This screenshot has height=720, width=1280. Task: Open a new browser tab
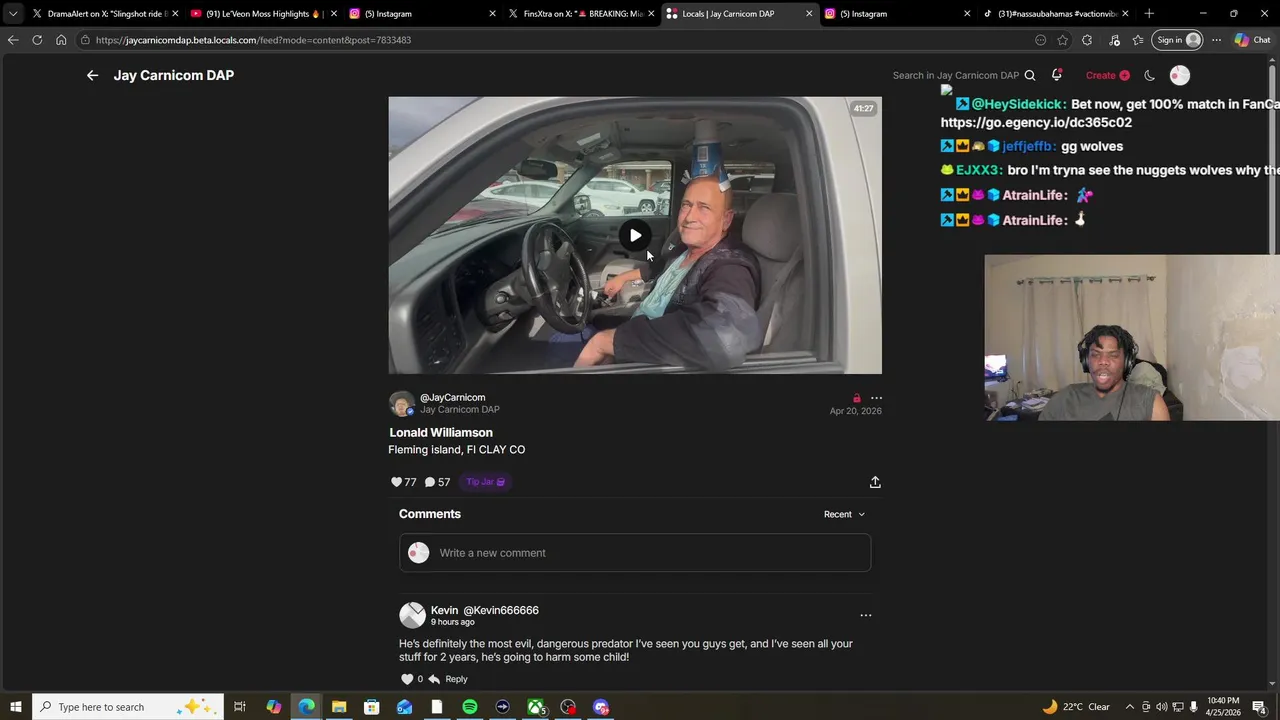[1149, 14]
